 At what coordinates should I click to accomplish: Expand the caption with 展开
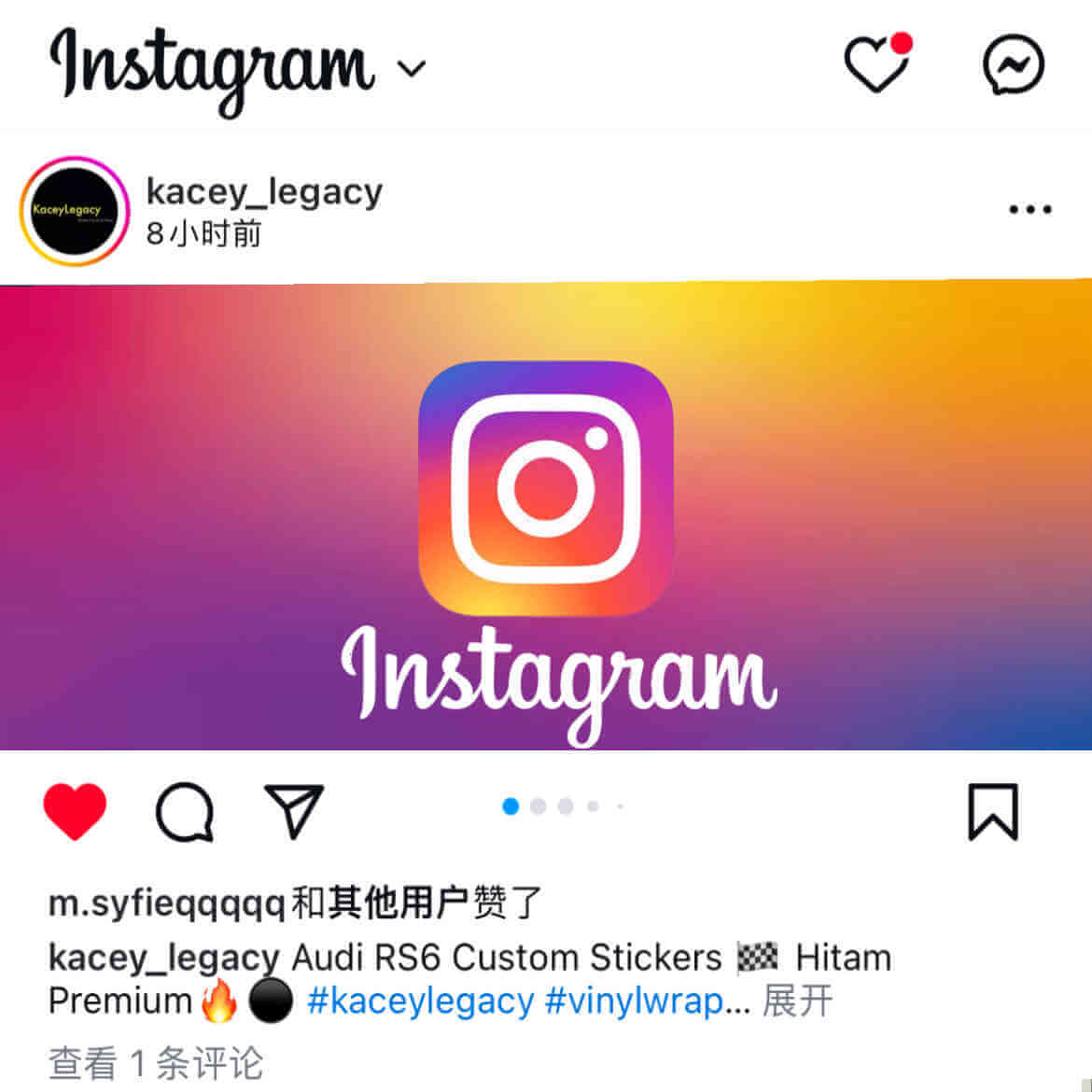(797, 1001)
